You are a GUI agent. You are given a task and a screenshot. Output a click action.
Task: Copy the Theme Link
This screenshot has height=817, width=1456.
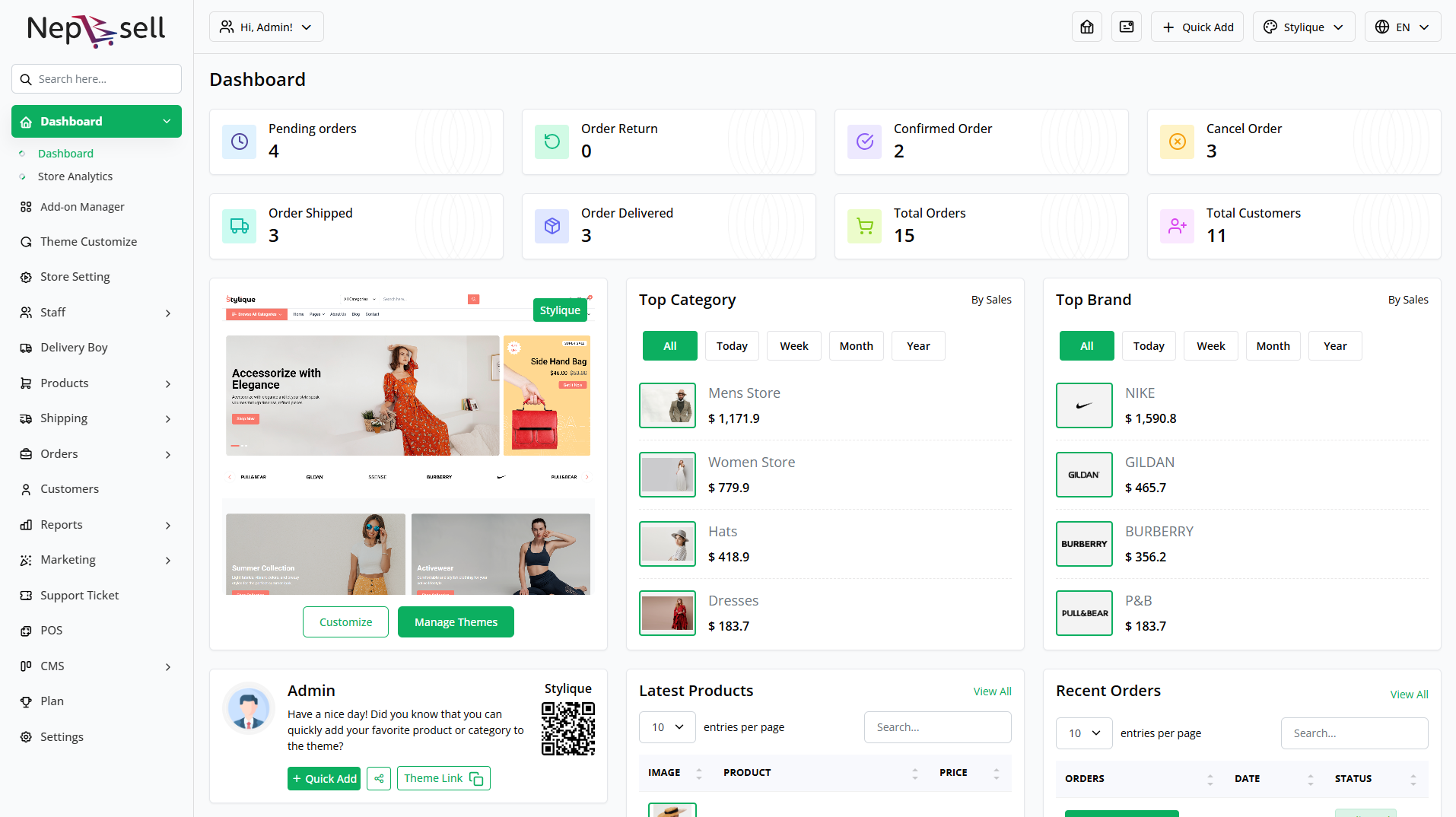(443, 778)
